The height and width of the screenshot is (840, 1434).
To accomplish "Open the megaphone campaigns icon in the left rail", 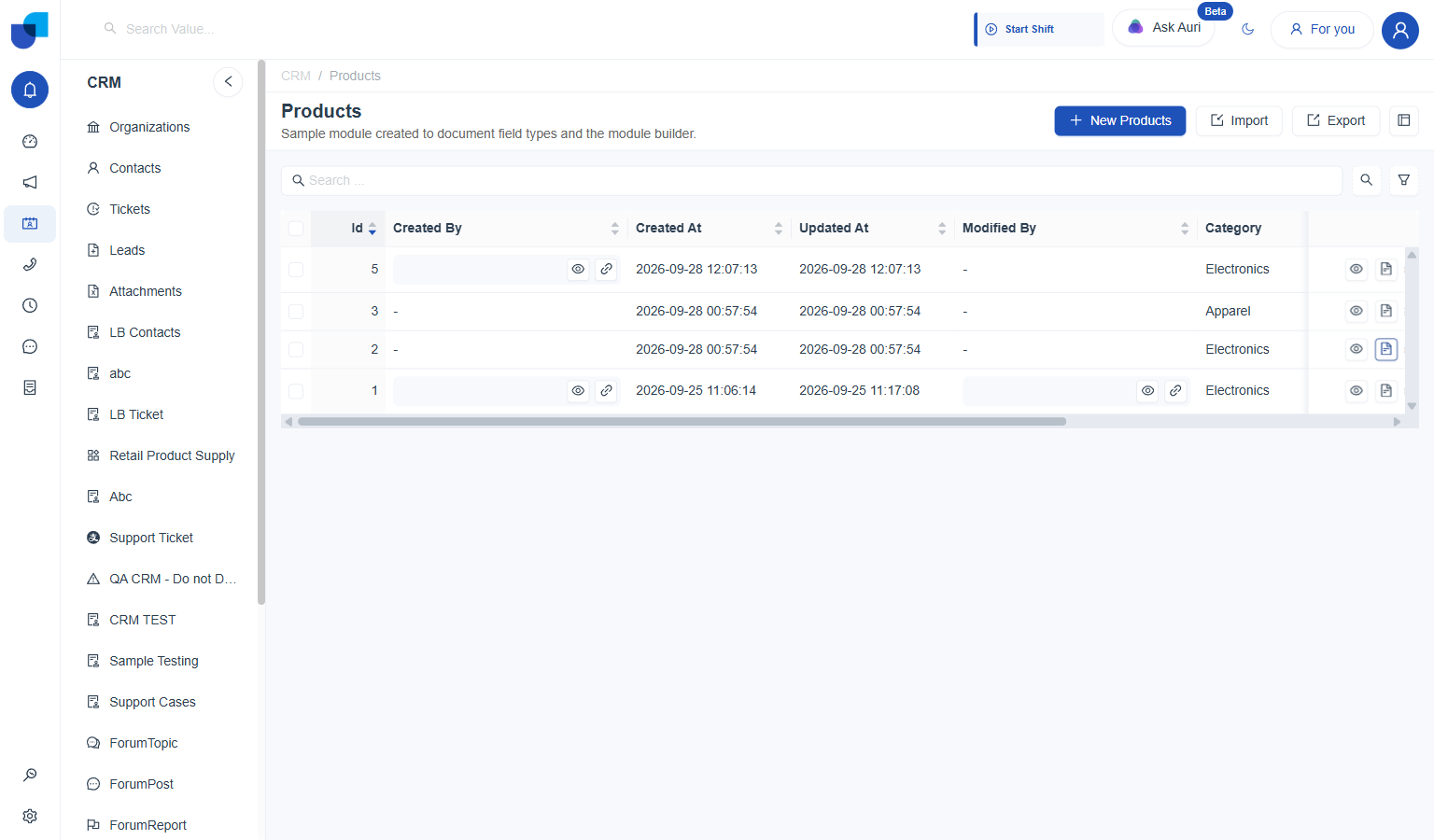I will tap(30, 183).
